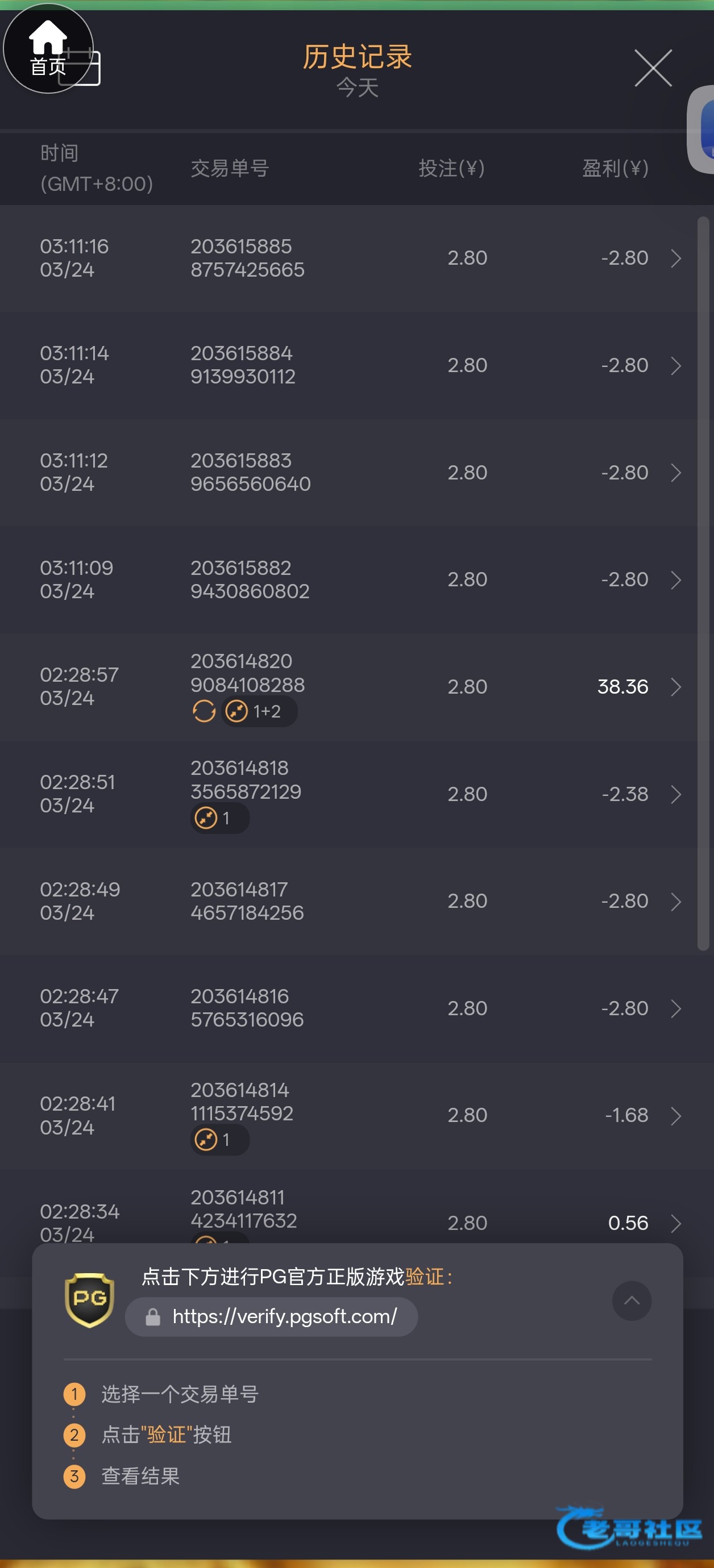Tap the PG shield logo

click(x=90, y=1299)
